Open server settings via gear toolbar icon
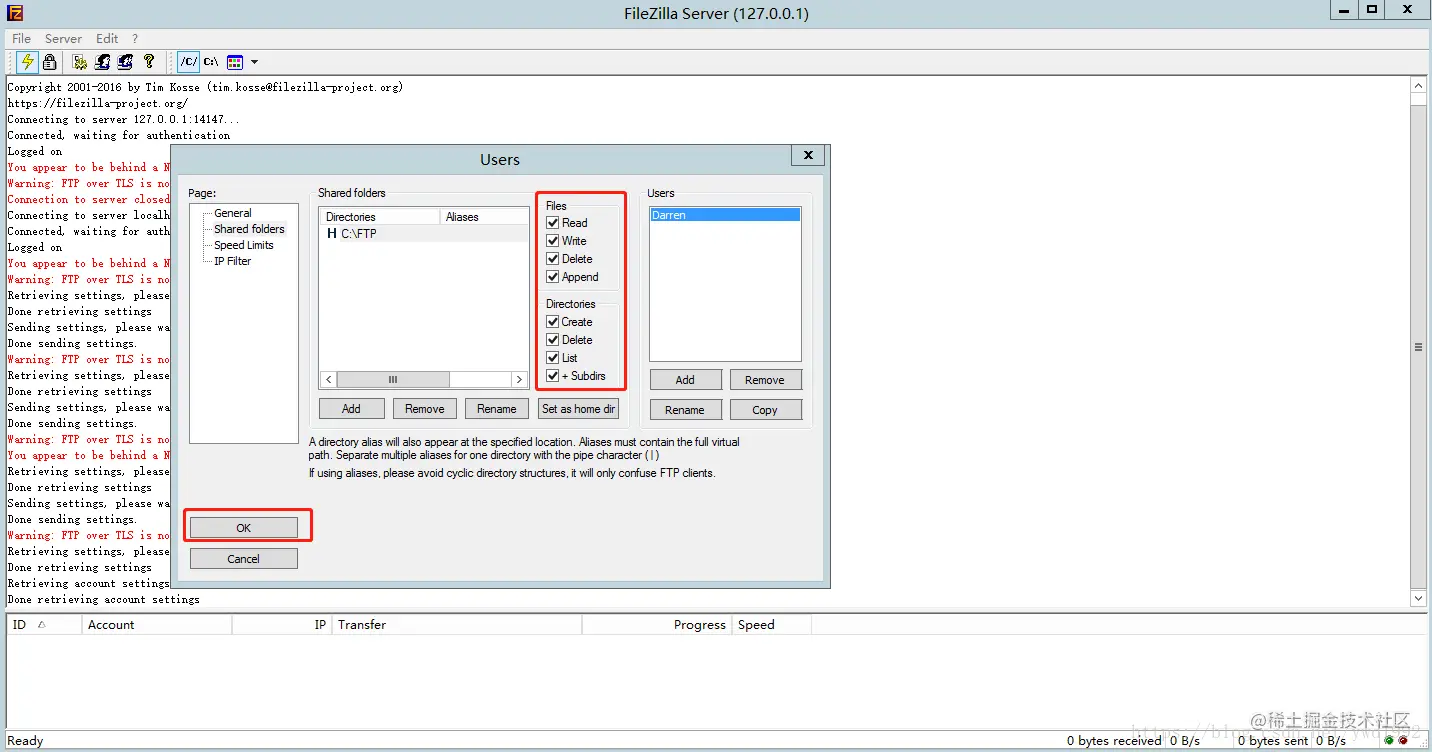 (x=80, y=62)
